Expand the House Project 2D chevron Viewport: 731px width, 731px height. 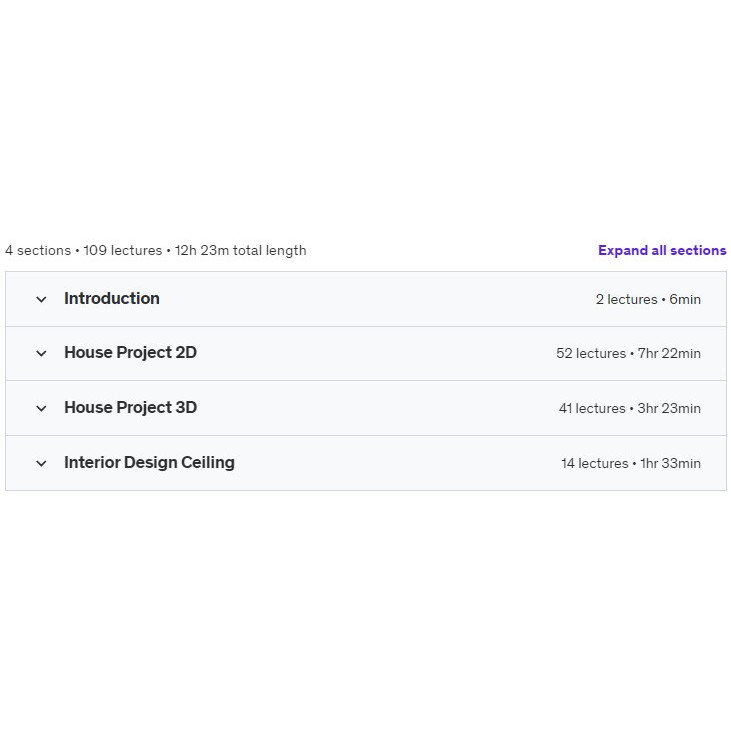pos(41,353)
